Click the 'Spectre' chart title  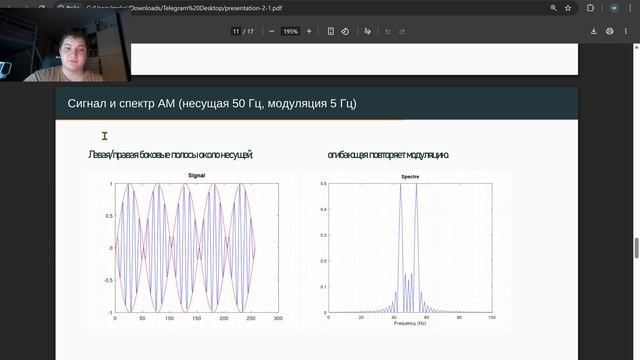[410, 177]
